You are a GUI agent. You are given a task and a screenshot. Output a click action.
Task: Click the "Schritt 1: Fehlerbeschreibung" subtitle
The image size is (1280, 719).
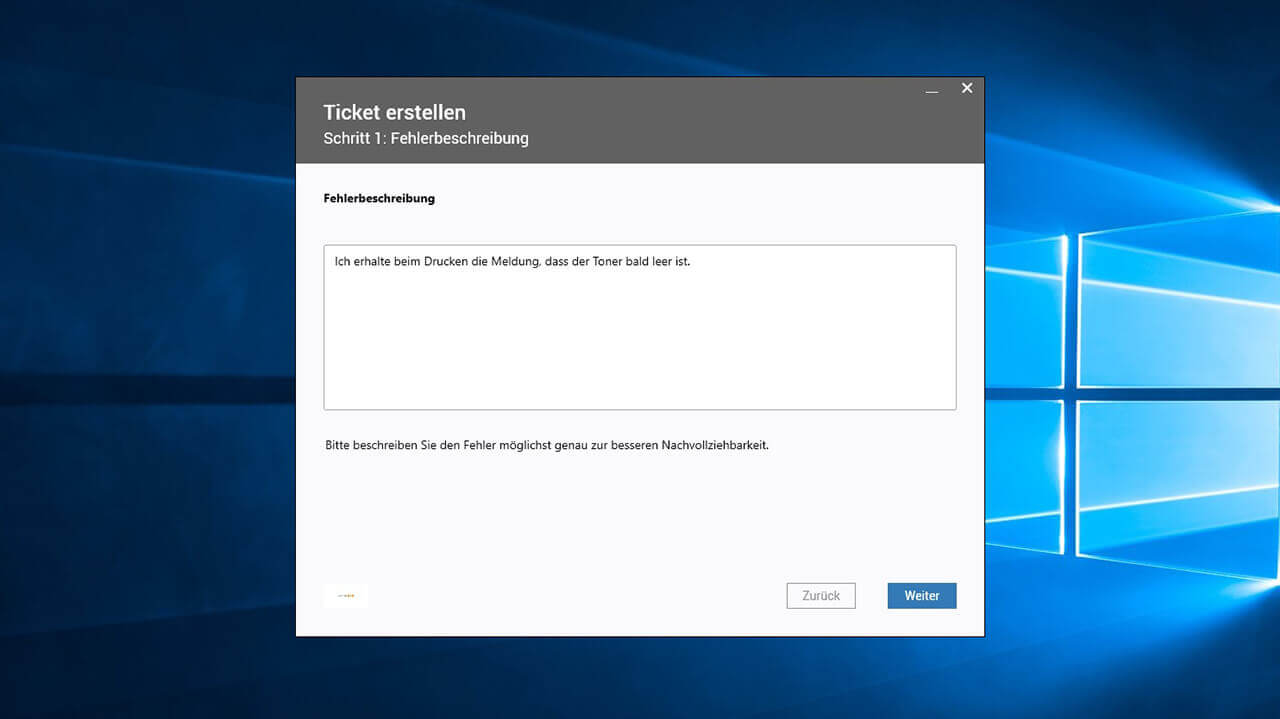425,139
